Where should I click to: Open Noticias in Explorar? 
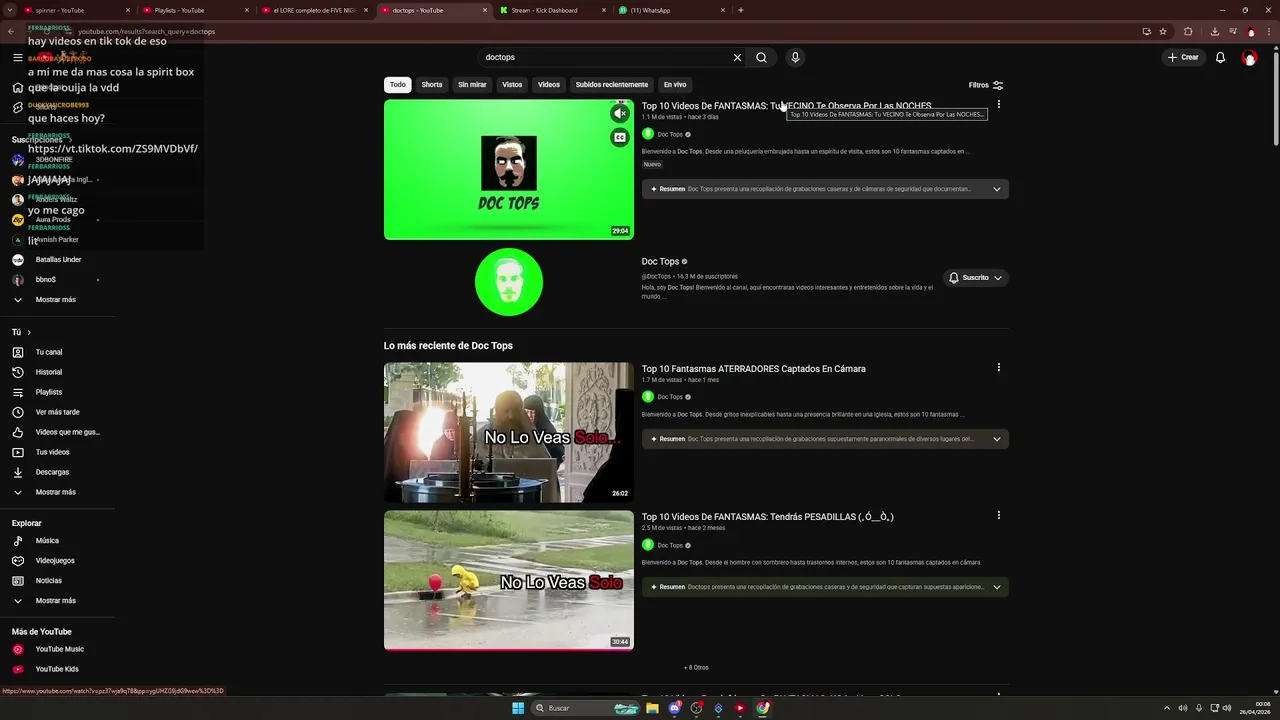[x=58, y=581]
